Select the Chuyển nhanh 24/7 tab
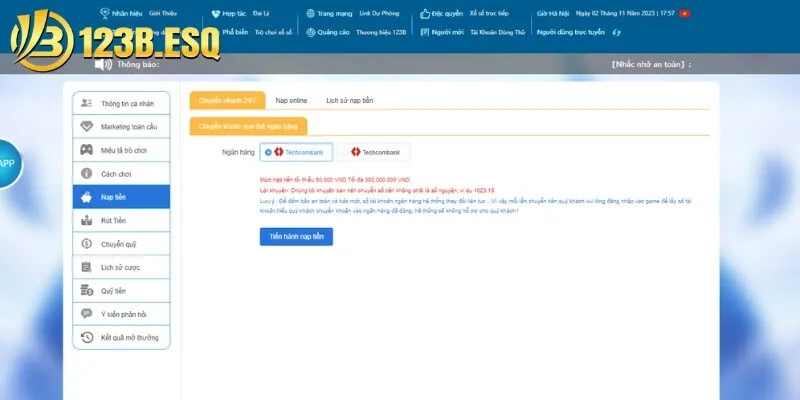The width and height of the screenshot is (800, 400). 226,101
